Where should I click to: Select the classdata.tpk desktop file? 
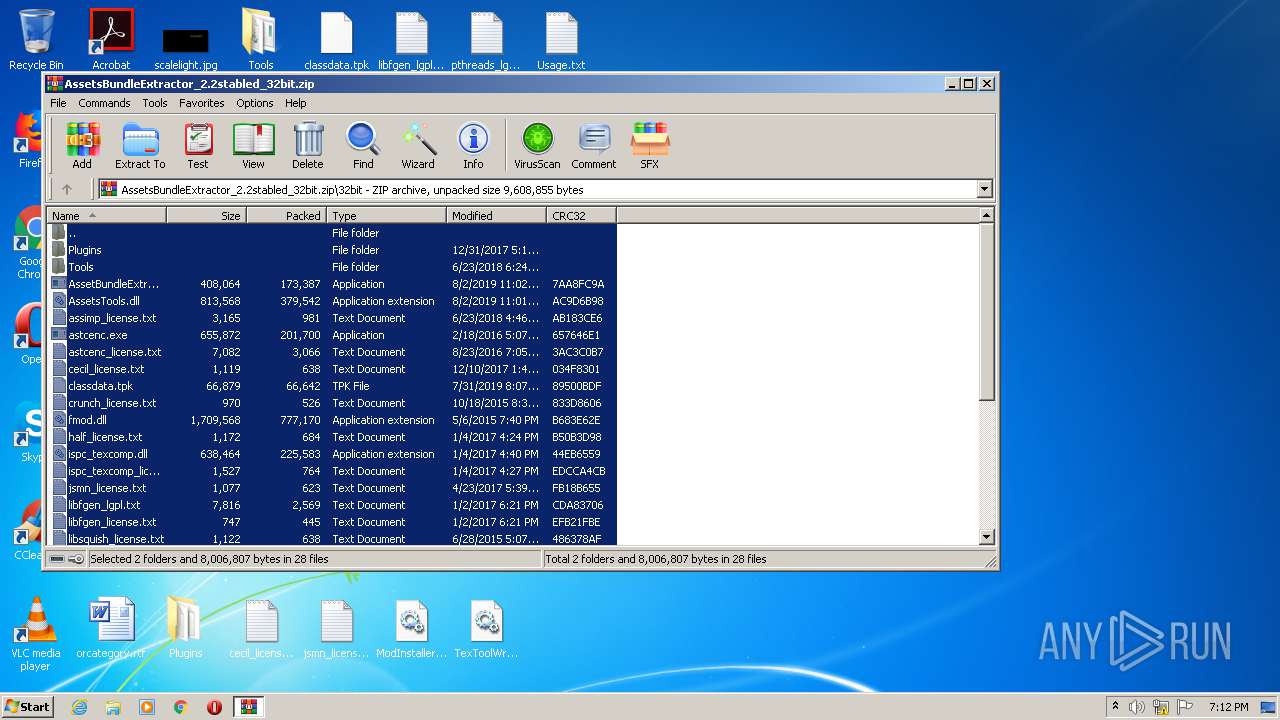336,40
